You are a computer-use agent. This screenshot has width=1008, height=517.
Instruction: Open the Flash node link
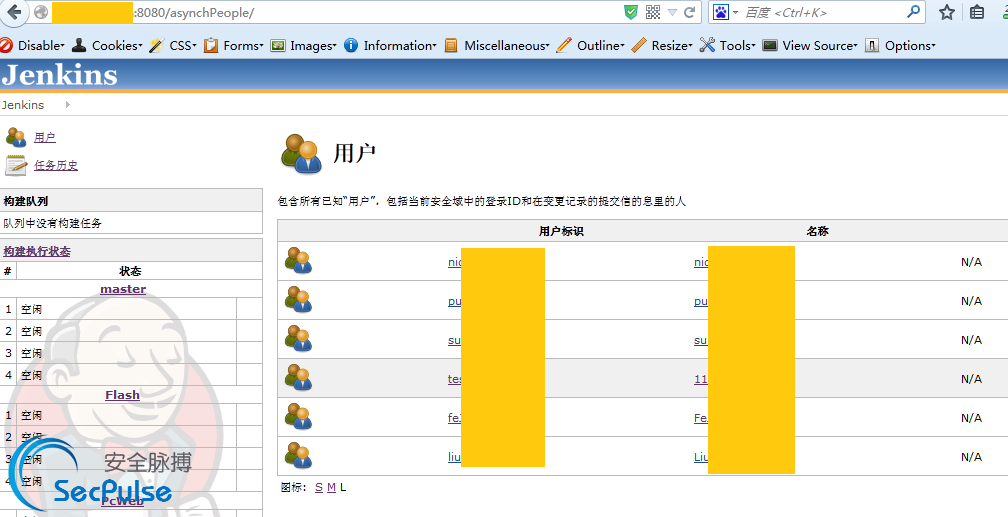click(123, 395)
